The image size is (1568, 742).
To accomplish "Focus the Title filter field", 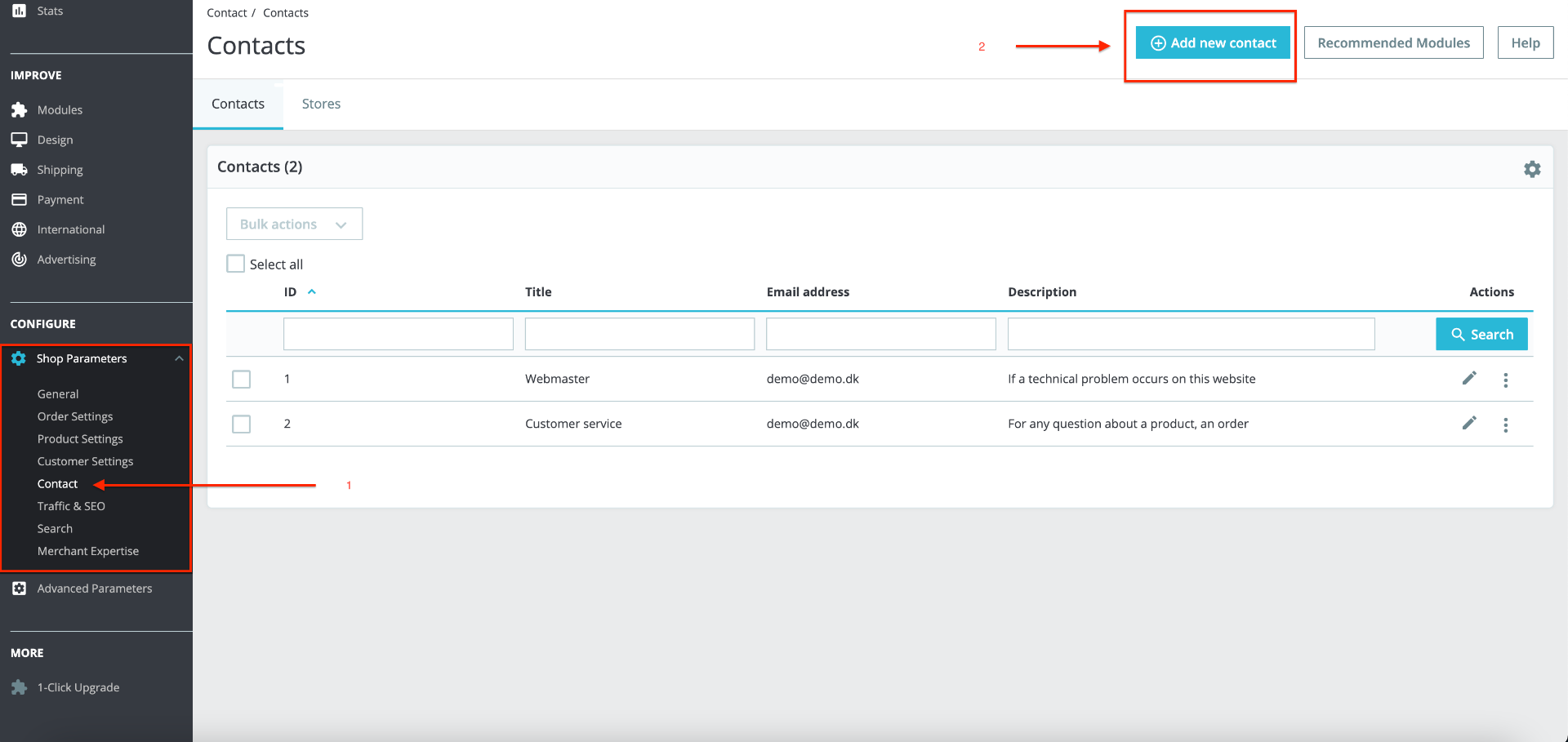I will [639, 334].
